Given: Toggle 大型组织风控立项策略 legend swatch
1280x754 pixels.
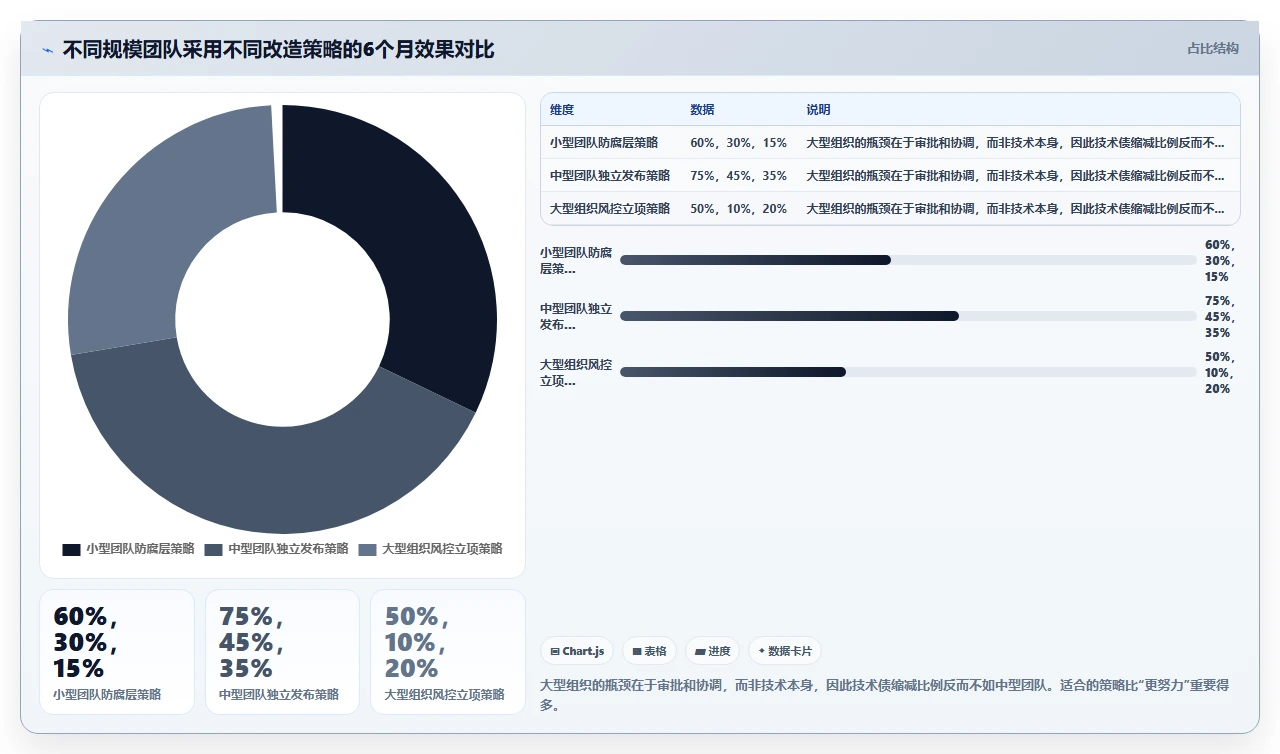Looking at the screenshot, I should point(367,549).
